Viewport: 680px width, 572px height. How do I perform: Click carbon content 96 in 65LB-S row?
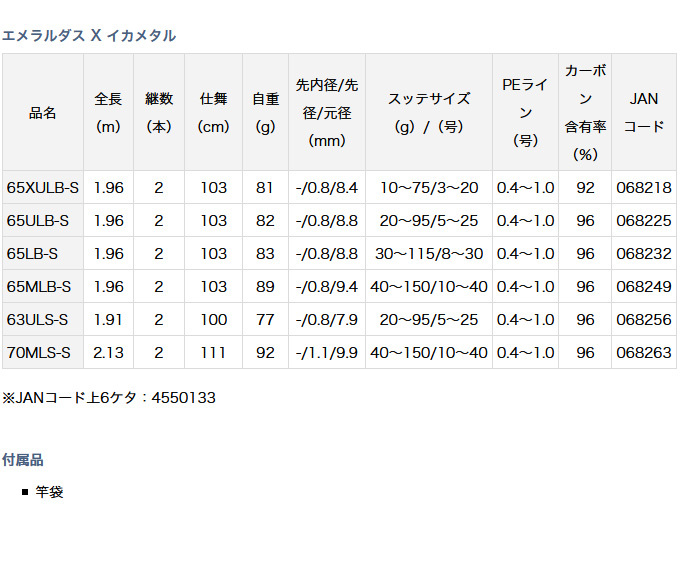tap(585, 254)
